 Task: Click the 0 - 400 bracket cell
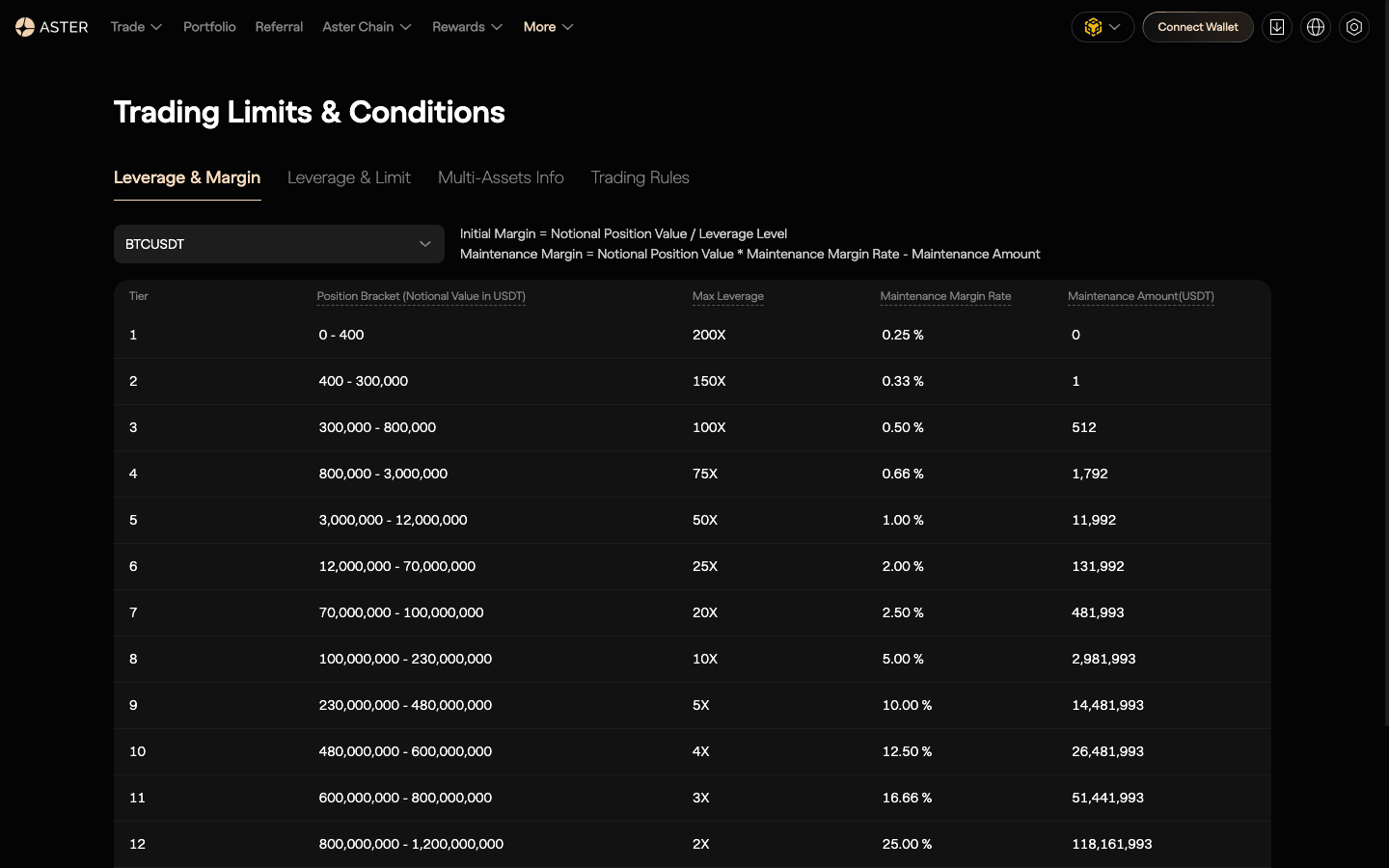pos(341,335)
